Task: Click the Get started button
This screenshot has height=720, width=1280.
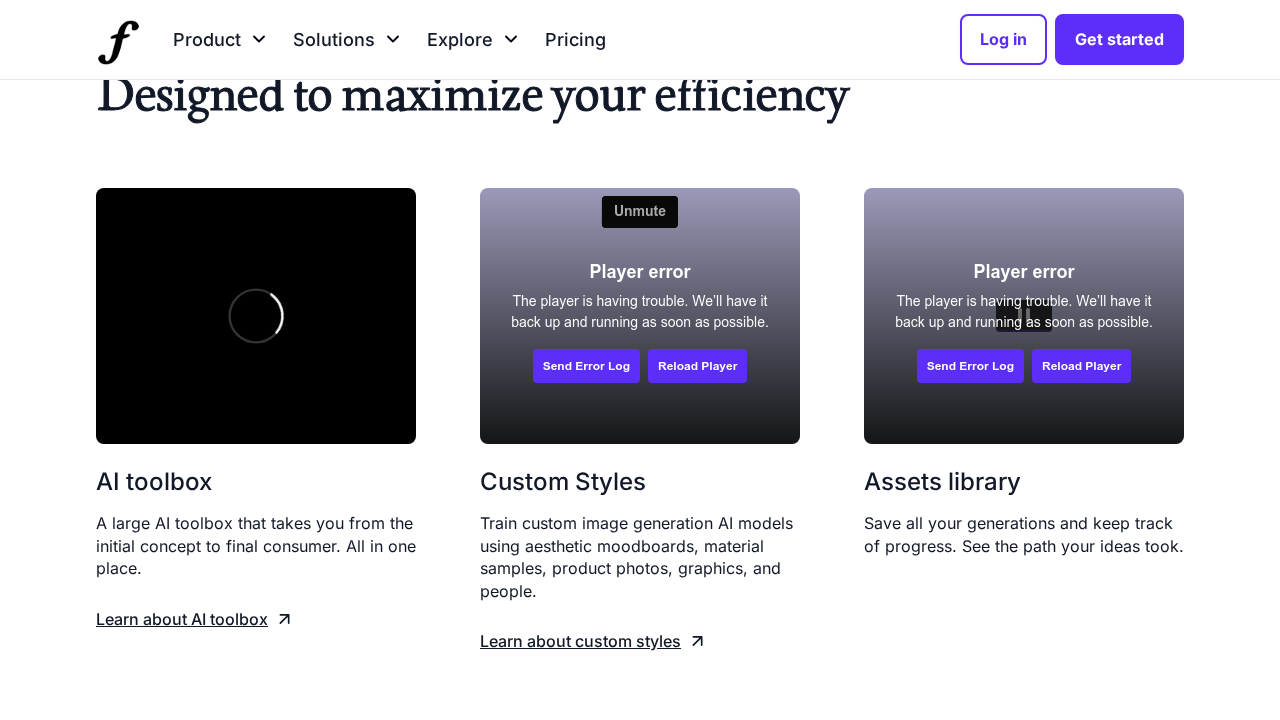Action: coord(1119,40)
